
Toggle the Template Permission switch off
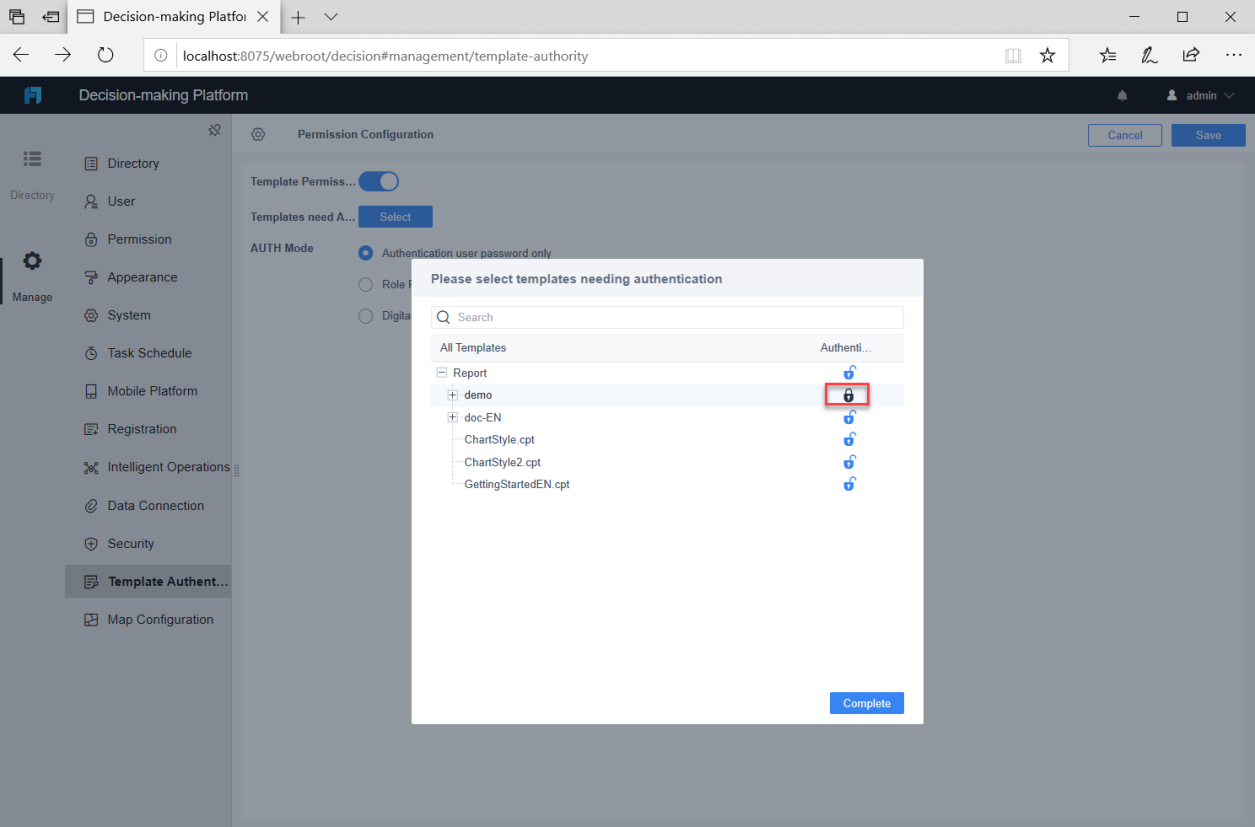[378, 181]
